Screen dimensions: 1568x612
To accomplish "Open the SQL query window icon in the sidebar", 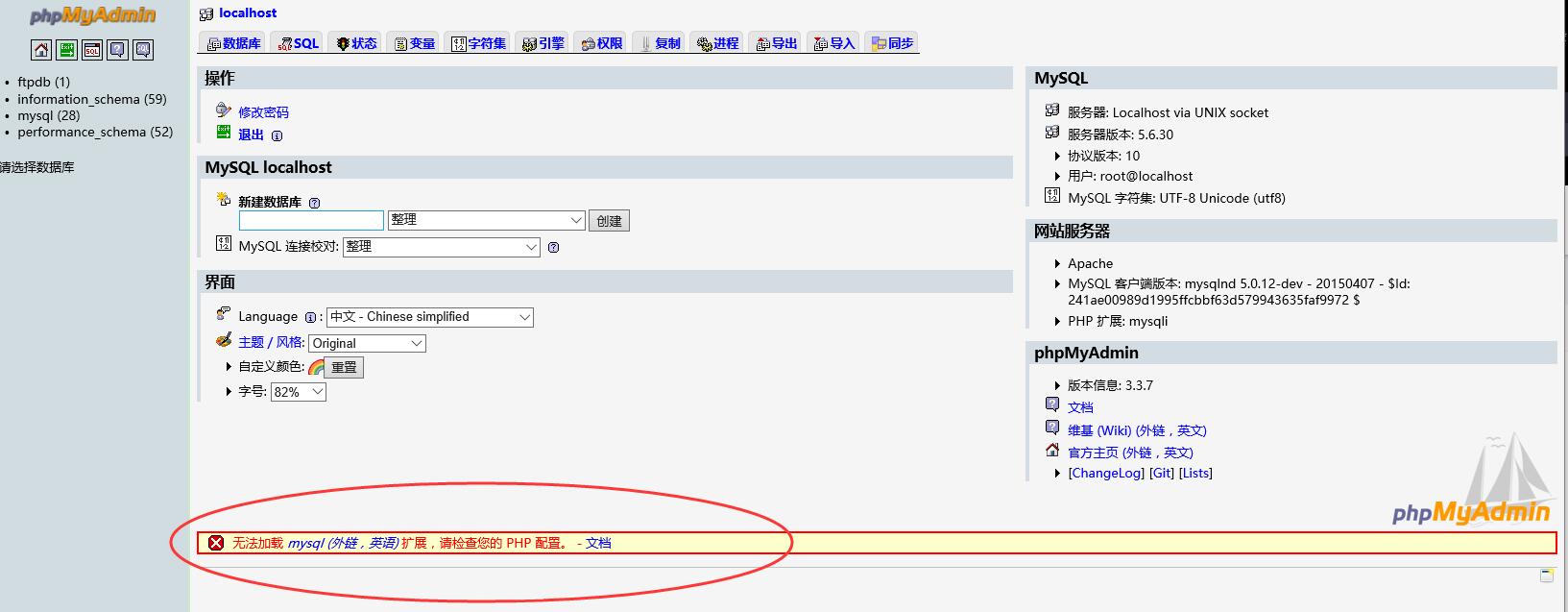I will (92, 50).
